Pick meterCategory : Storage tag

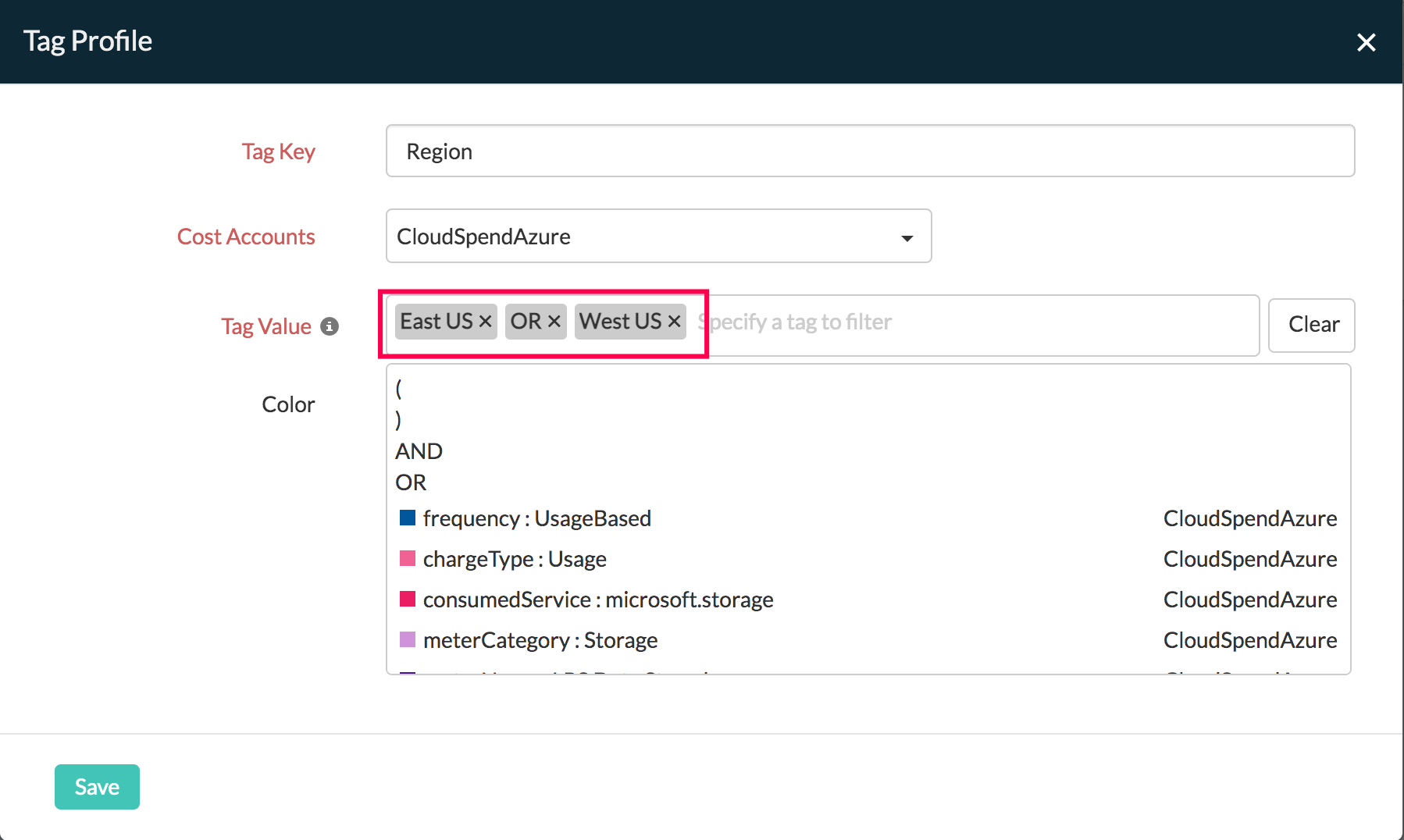point(540,640)
